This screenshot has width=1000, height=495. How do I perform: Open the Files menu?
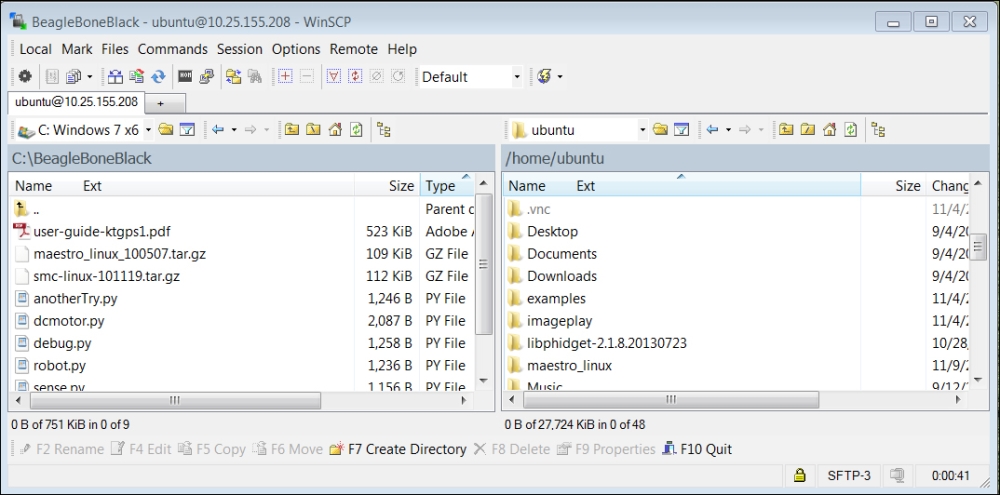(115, 49)
